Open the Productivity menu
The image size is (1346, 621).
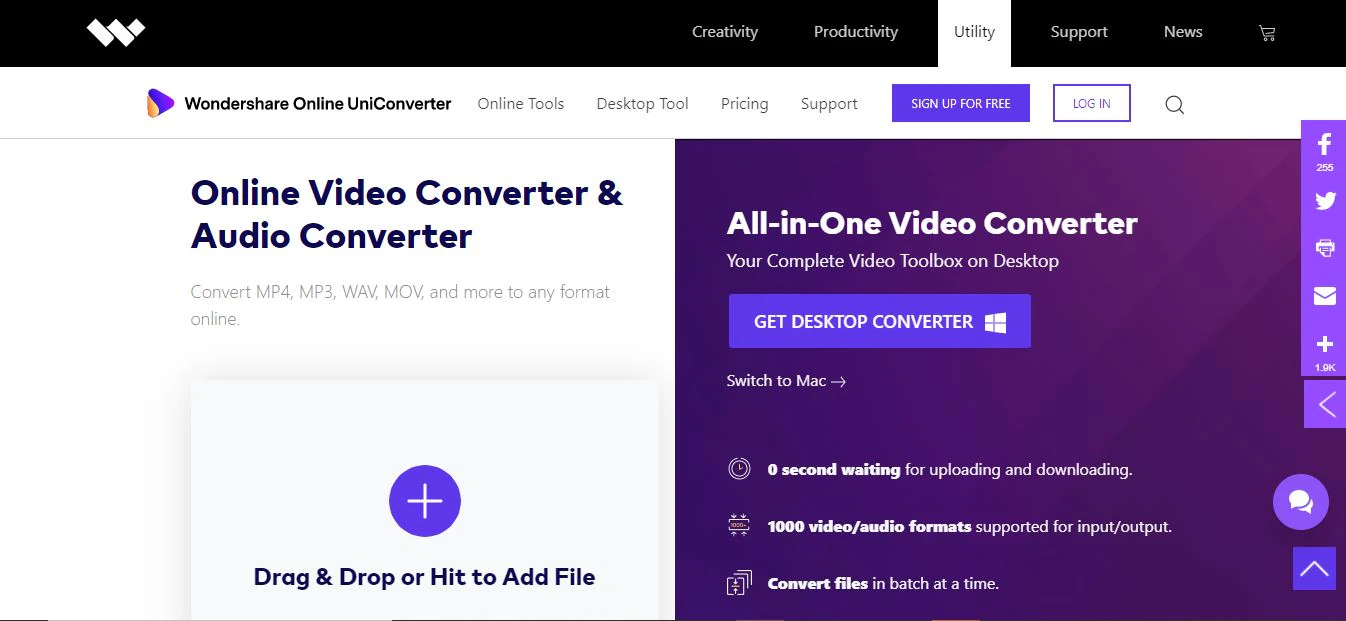point(856,32)
